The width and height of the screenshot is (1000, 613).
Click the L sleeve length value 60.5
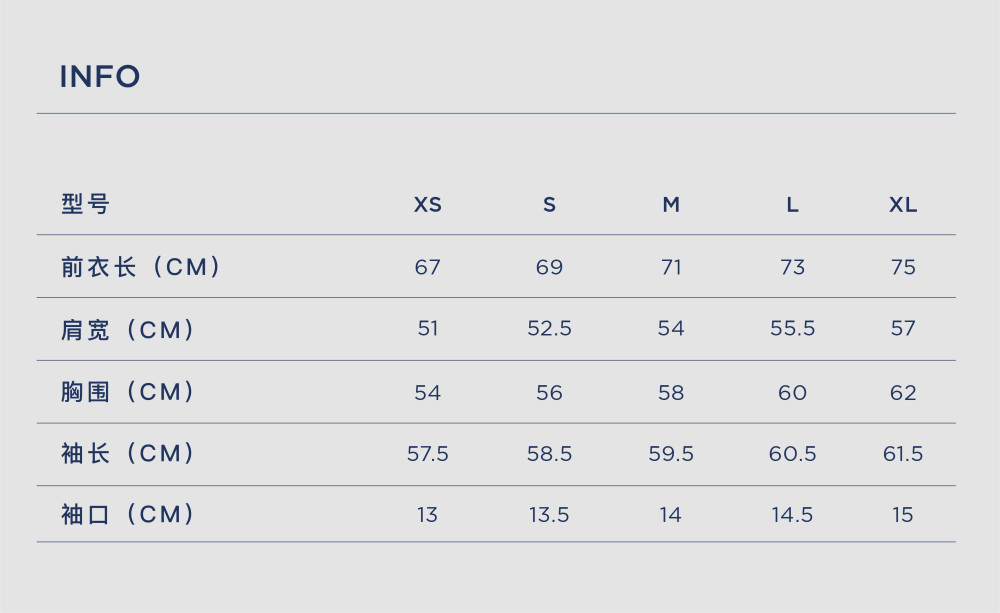[792, 454]
